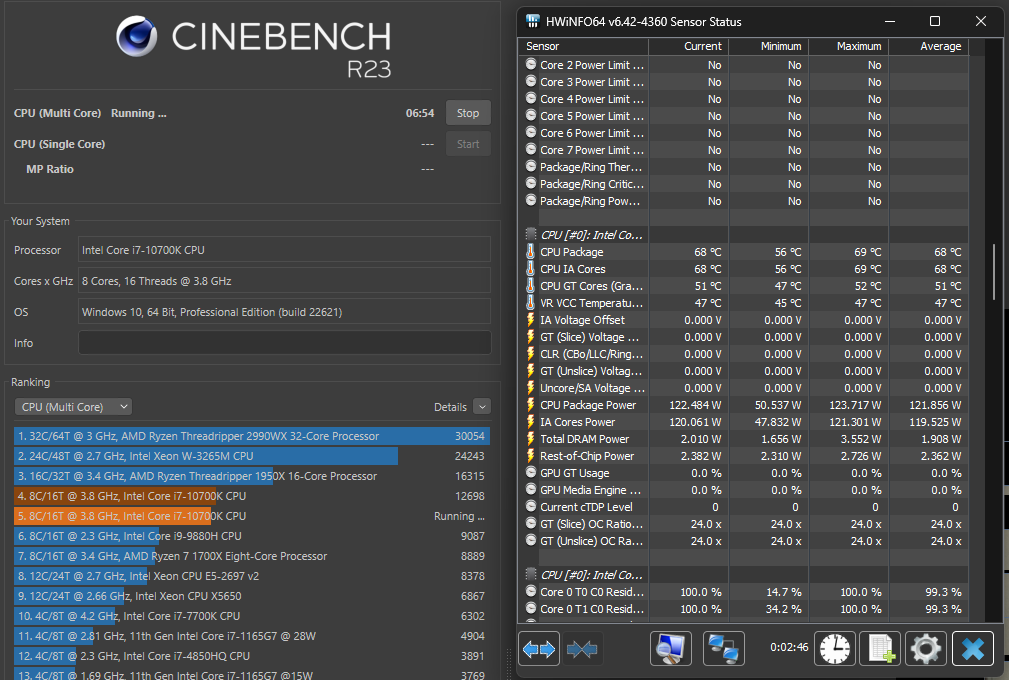Click Core 0 T0 C0 Residency icon
1009x680 pixels.
pos(531,591)
